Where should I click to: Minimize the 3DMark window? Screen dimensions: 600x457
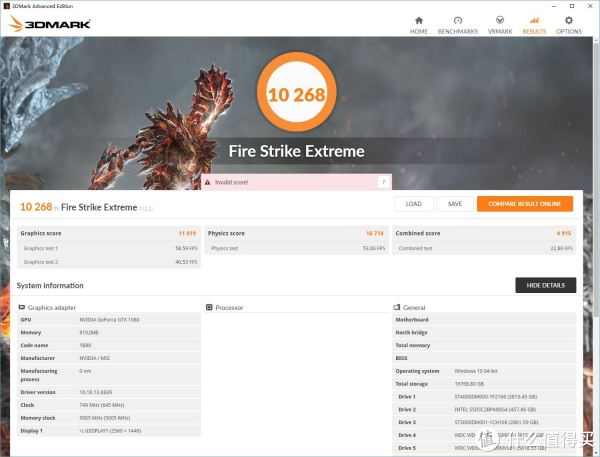[554, 6]
